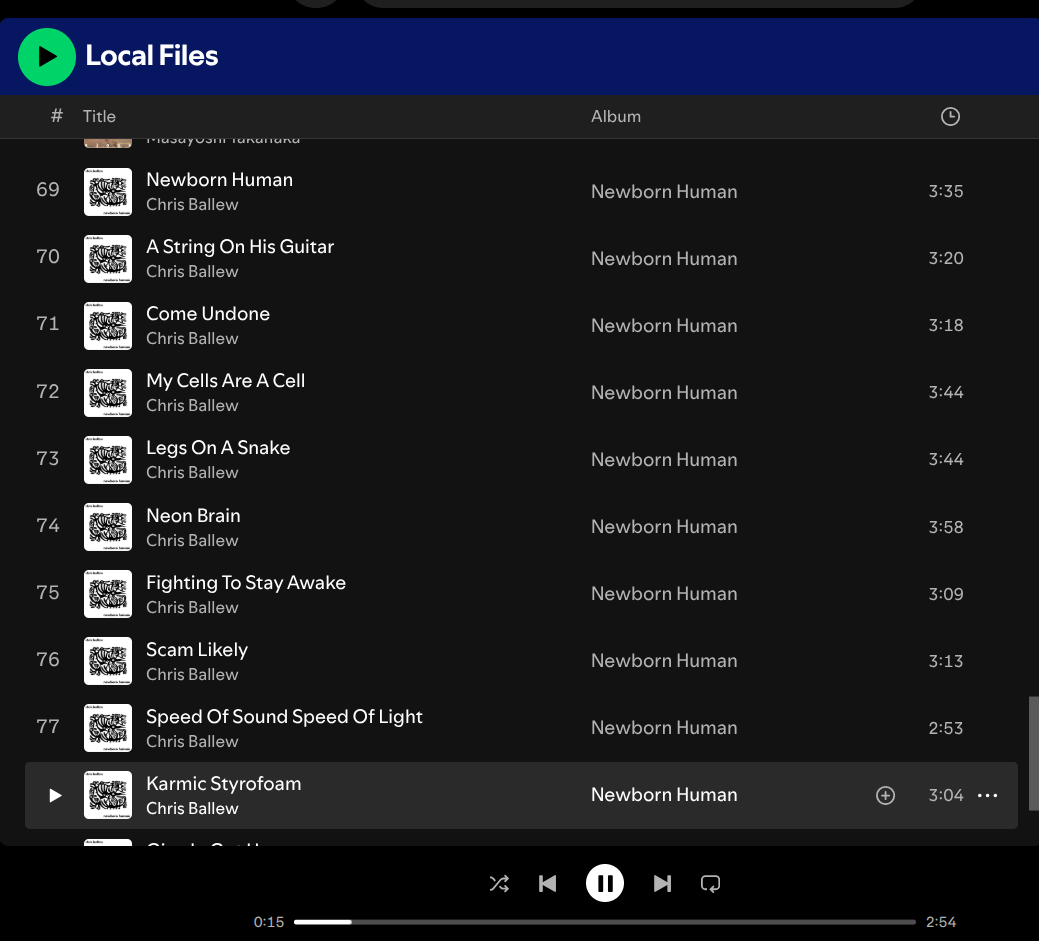Screen dimensions: 1039x941
Task: Click the 3:35 duration of Newborn Human
Action: [946, 192]
